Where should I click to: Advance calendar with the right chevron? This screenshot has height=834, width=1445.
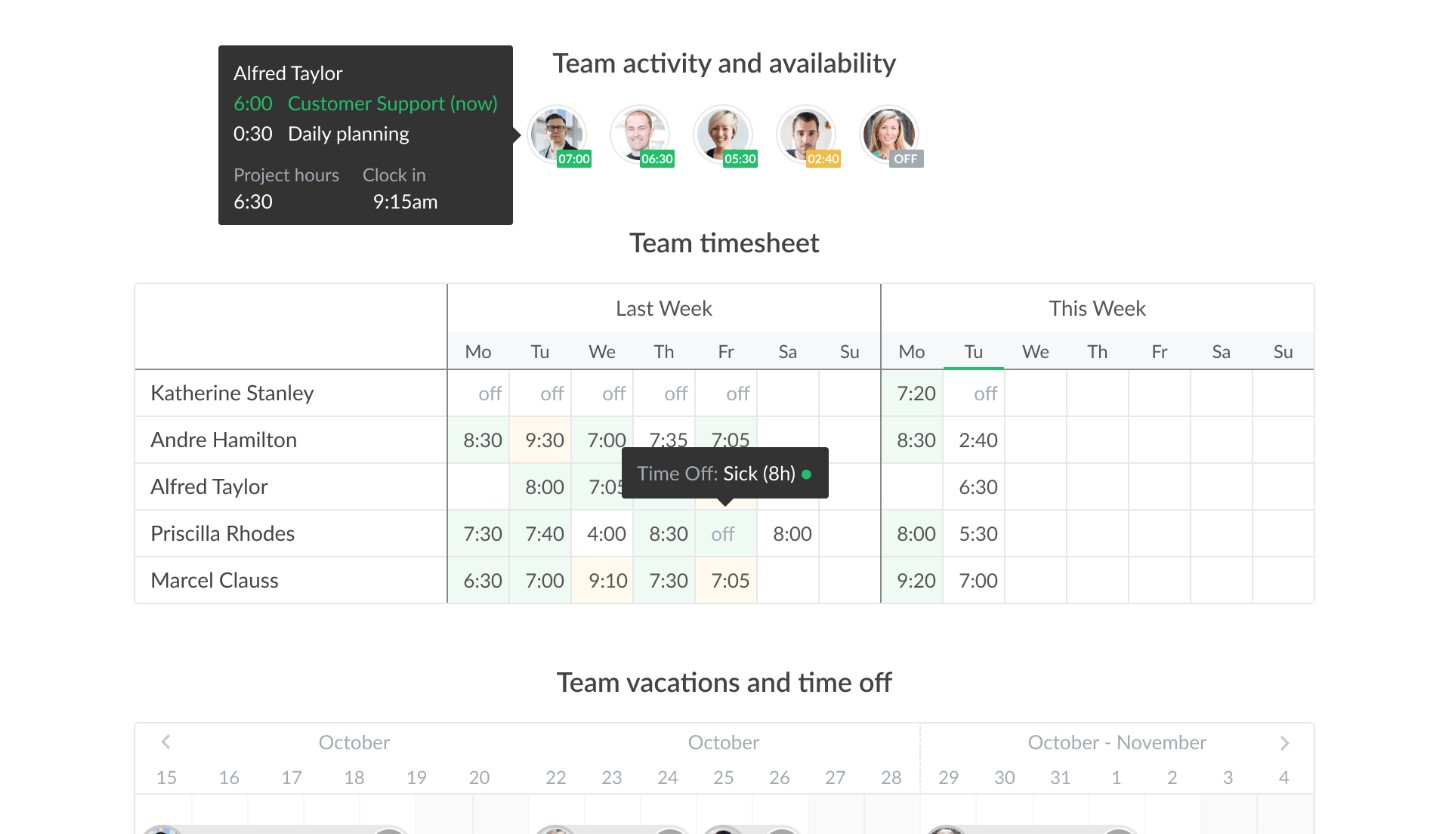[1284, 742]
